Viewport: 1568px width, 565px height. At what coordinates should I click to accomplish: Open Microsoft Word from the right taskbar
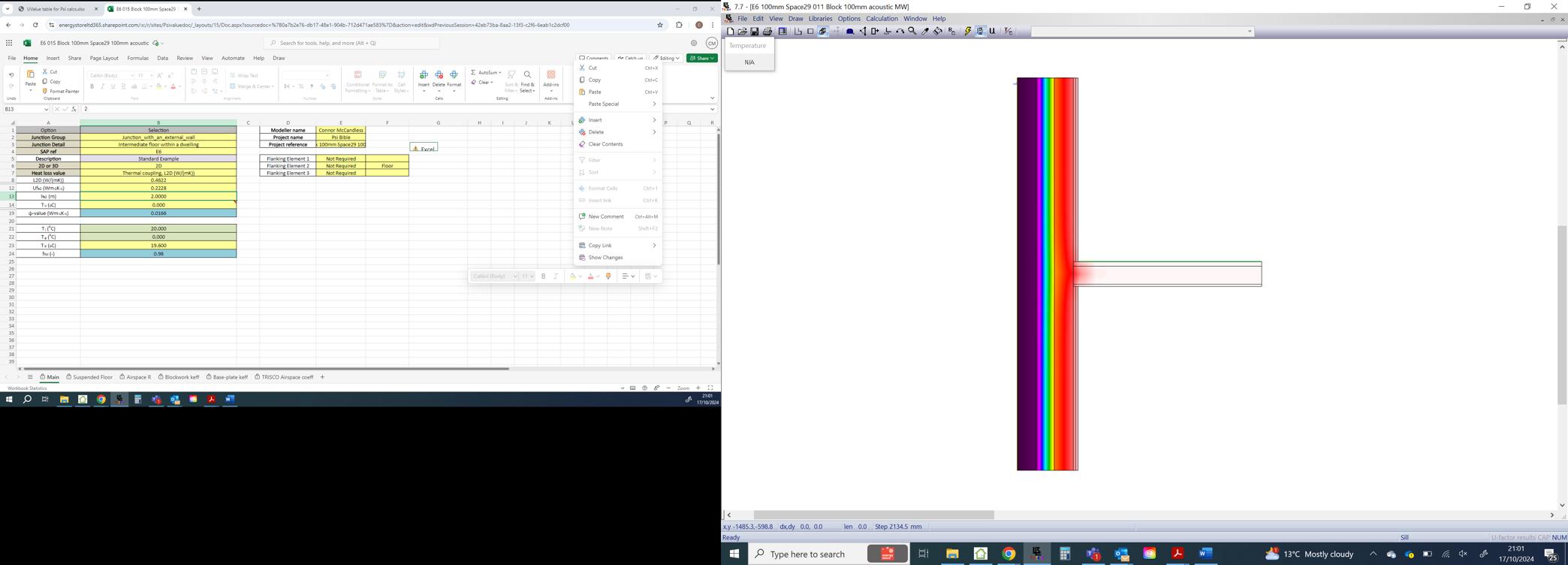pos(1206,554)
